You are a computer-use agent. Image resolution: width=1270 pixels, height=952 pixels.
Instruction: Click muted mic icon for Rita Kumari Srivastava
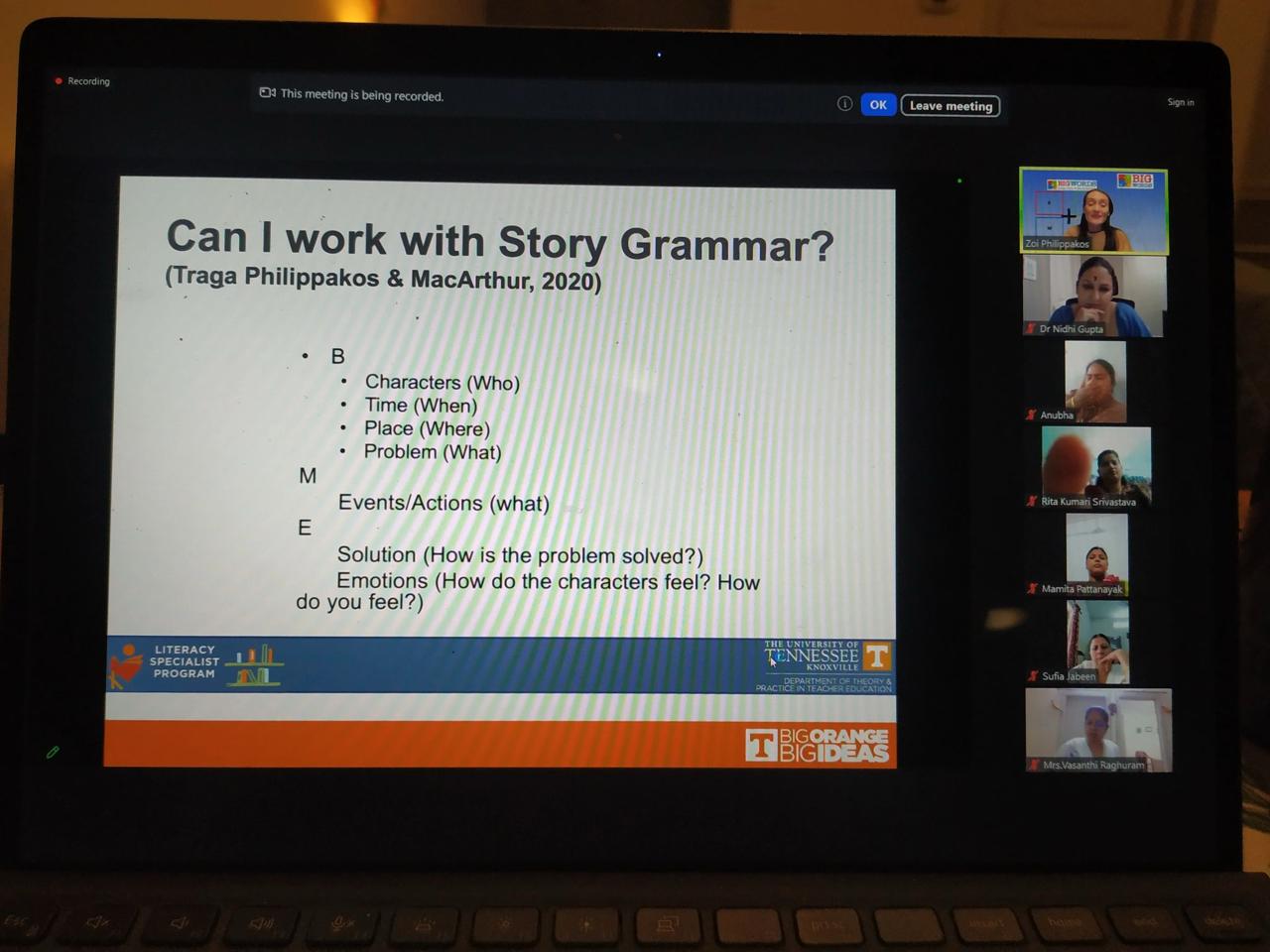pyautogui.click(x=1032, y=502)
